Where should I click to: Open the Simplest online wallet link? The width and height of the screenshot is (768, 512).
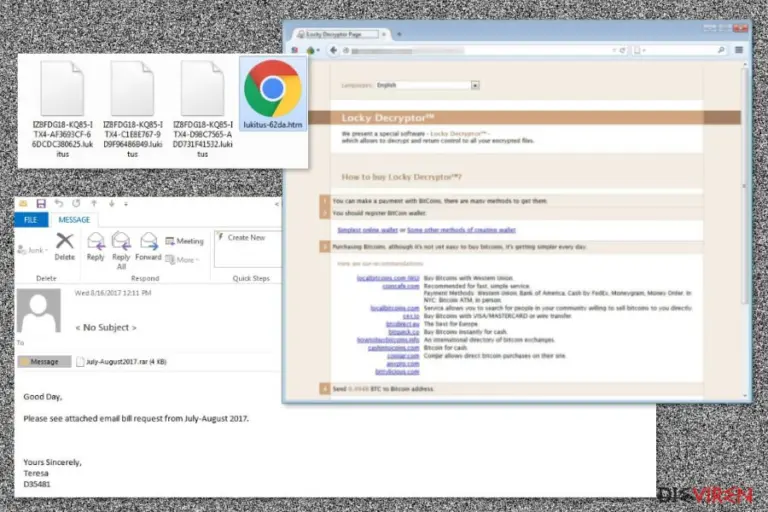click(367, 230)
